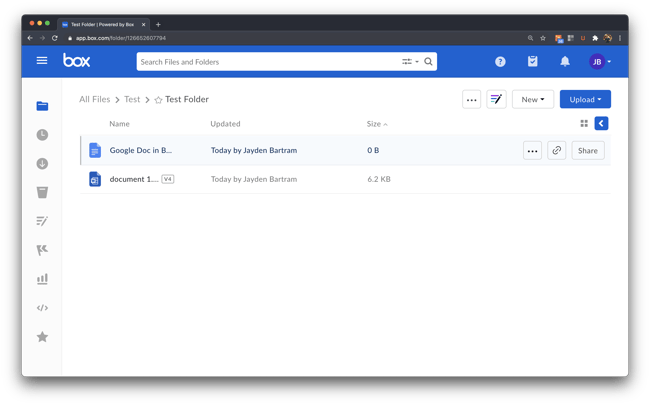The height and width of the screenshot is (405, 650).
Task: Sort files by Size column header
Action: (373, 124)
